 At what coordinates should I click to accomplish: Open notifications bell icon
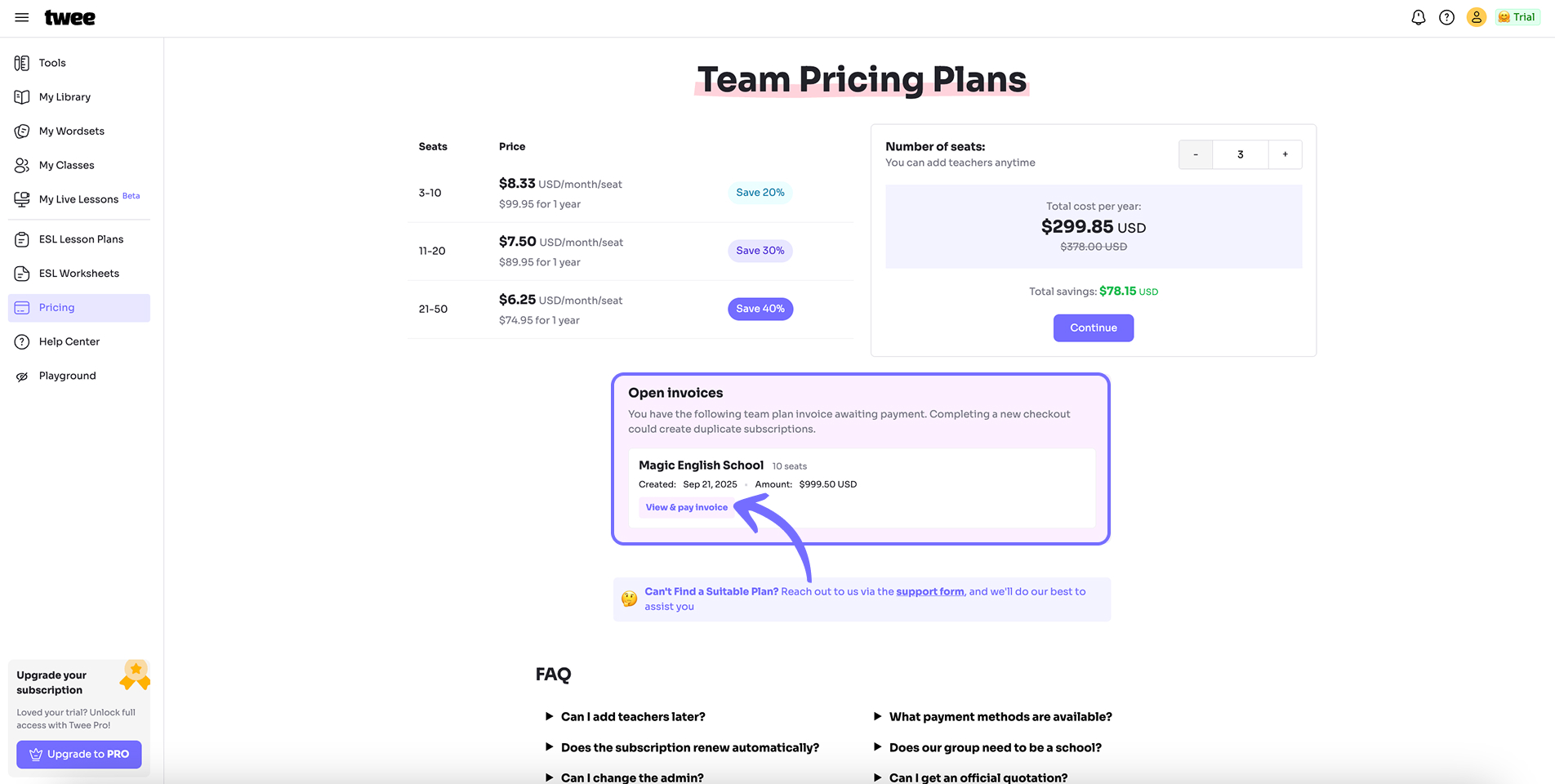click(1419, 17)
